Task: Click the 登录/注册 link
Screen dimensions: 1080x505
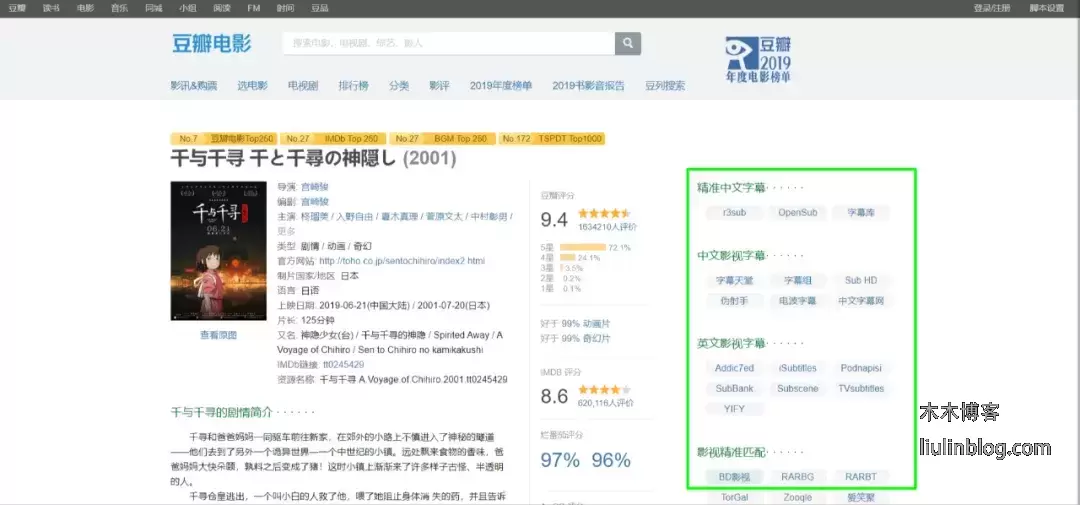Action: (990, 8)
